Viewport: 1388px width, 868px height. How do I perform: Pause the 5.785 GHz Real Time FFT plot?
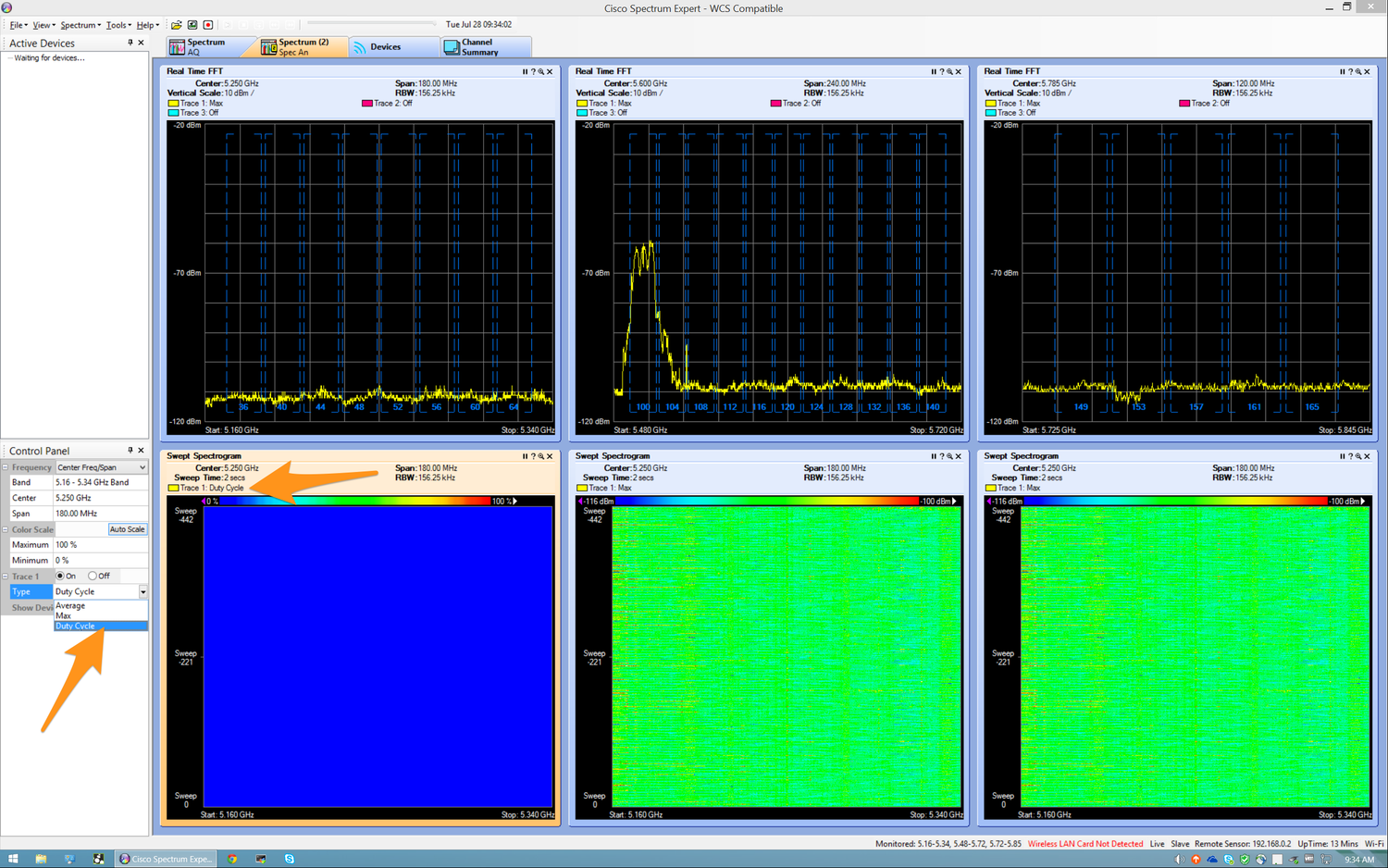tap(1342, 71)
